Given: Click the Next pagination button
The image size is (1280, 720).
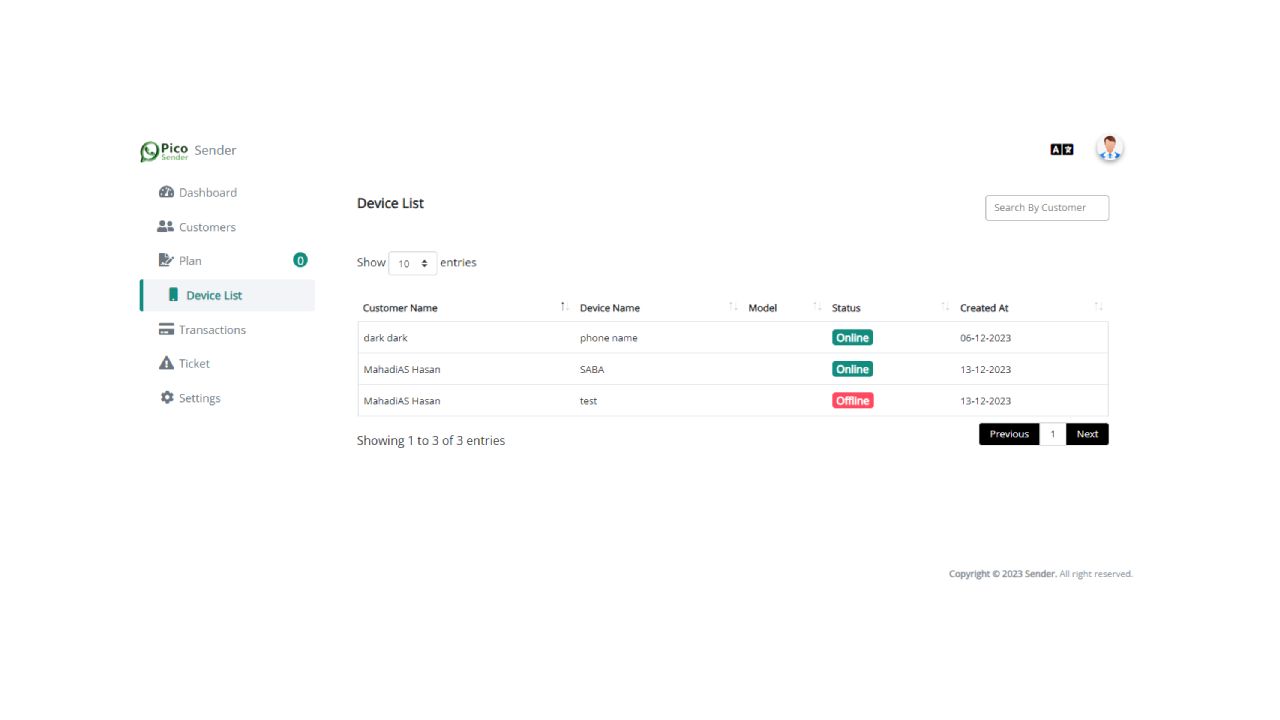Looking at the screenshot, I should [x=1087, y=434].
